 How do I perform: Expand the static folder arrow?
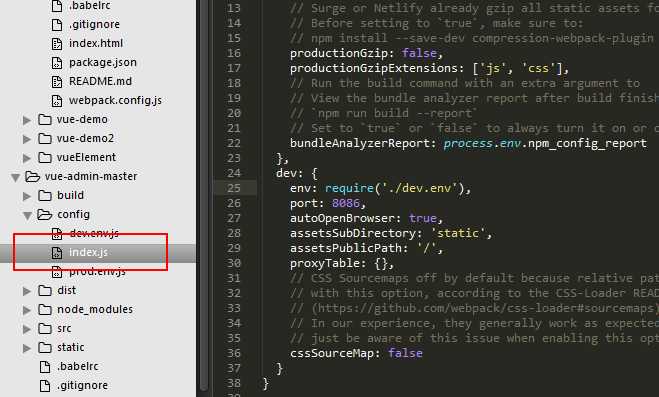27,348
